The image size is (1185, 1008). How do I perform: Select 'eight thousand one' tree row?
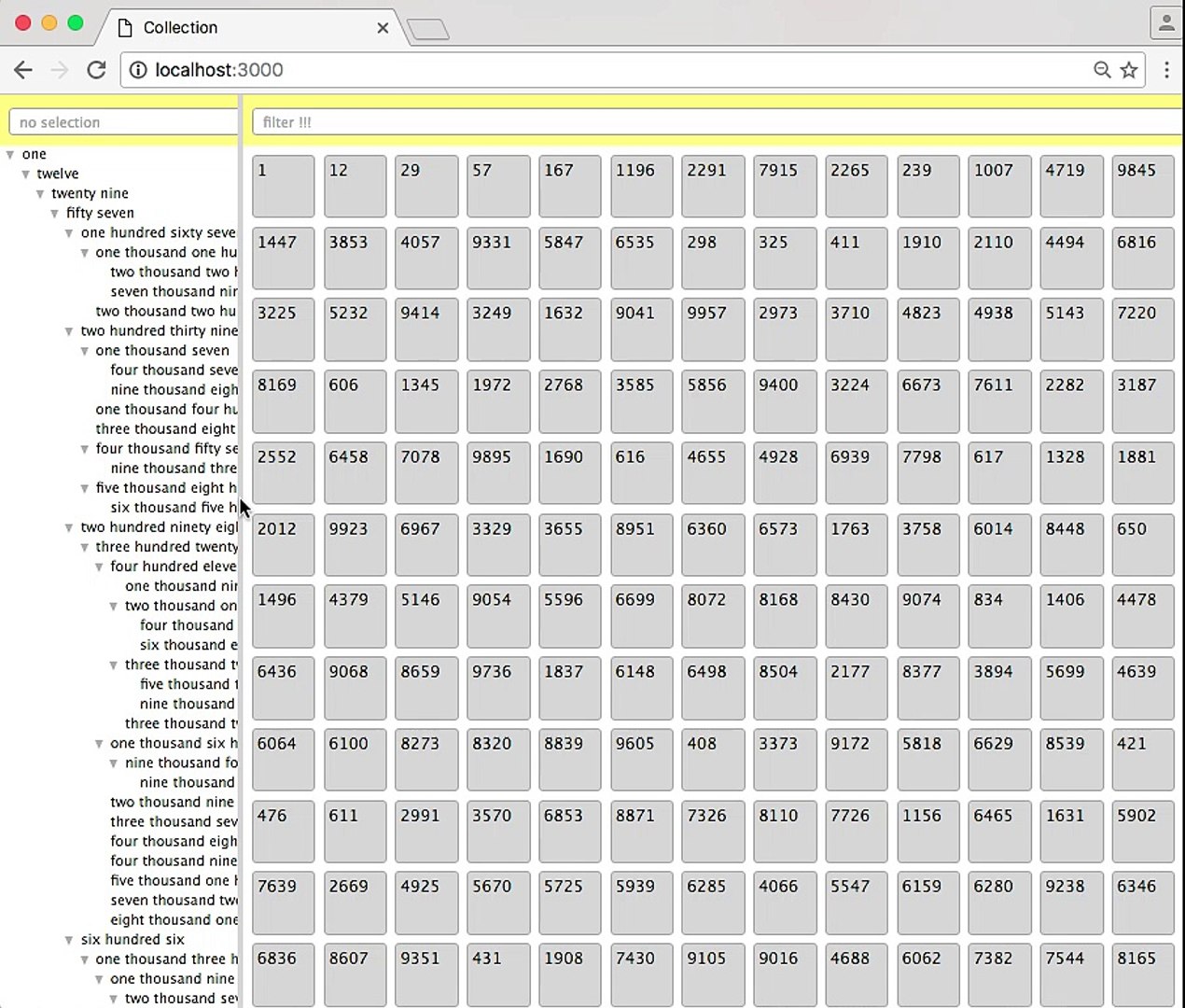coord(174,919)
